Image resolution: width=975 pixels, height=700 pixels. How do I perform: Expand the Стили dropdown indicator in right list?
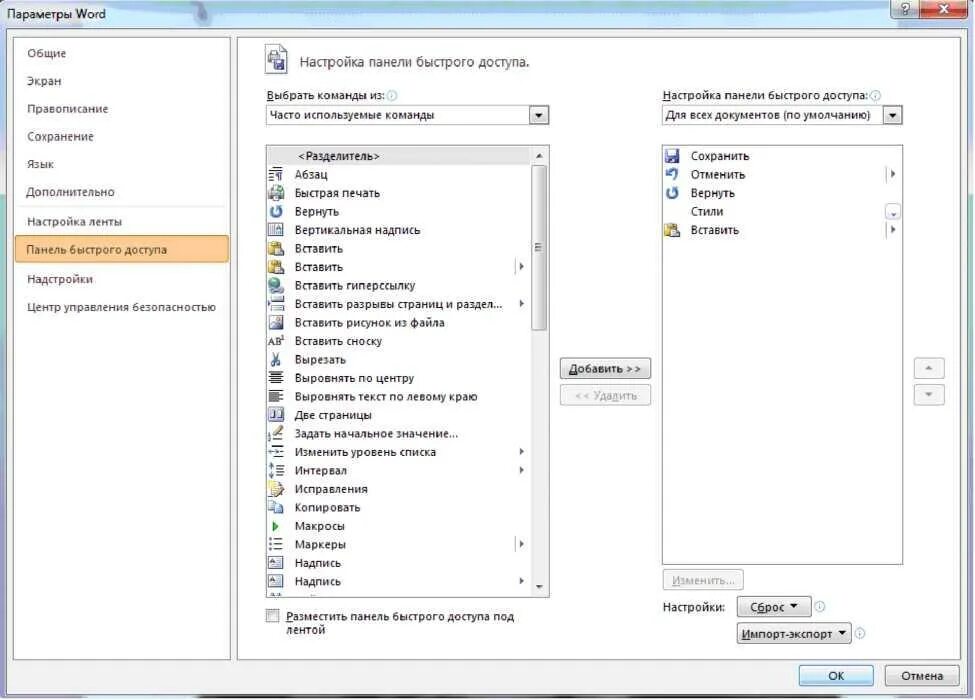893,212
